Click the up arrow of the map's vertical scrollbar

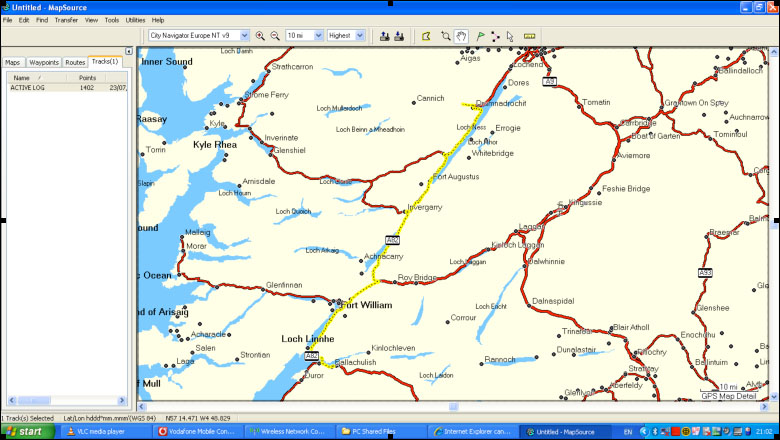point(774,52)
